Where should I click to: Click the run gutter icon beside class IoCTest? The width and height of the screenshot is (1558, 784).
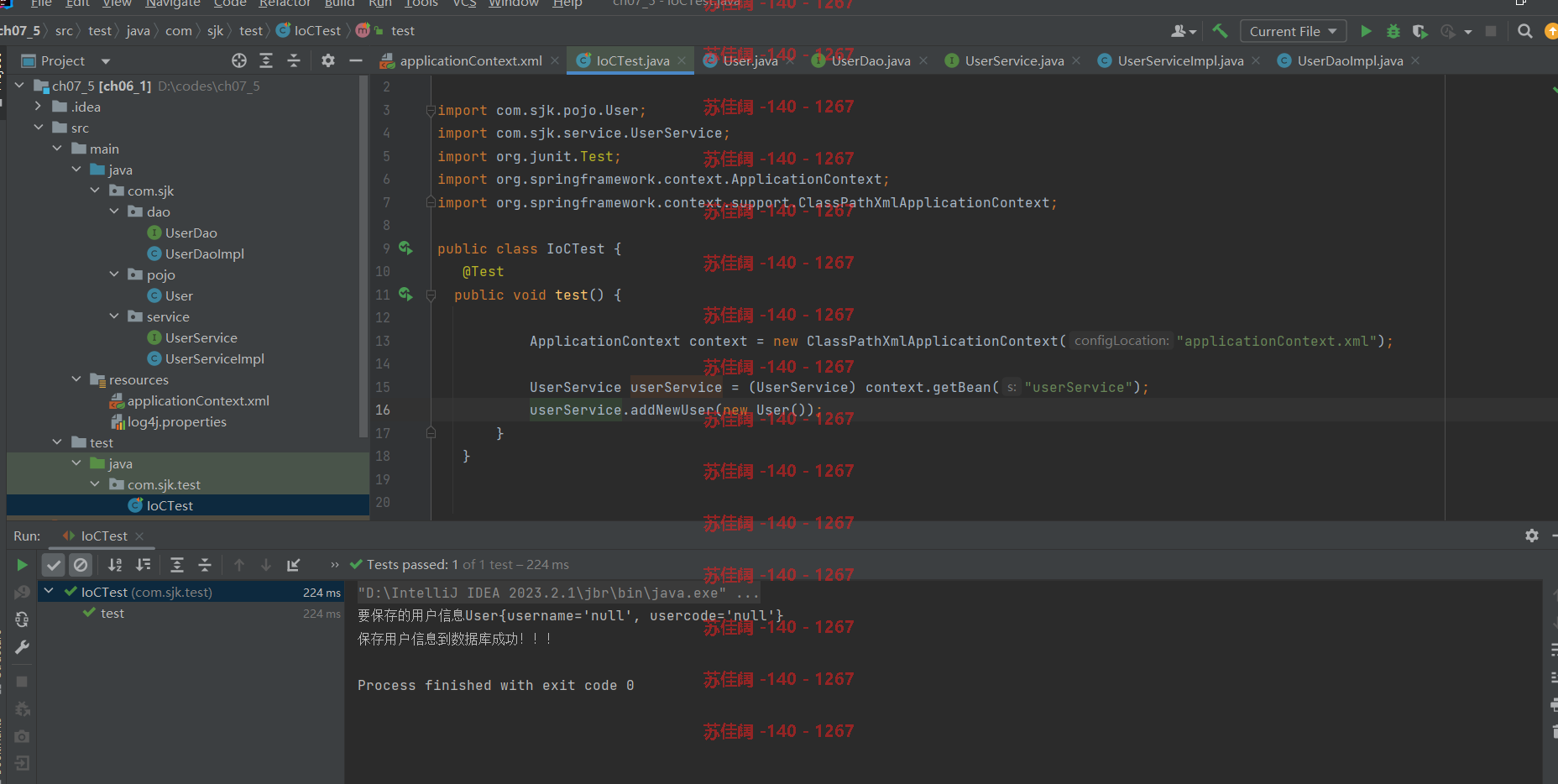(405, 248)
